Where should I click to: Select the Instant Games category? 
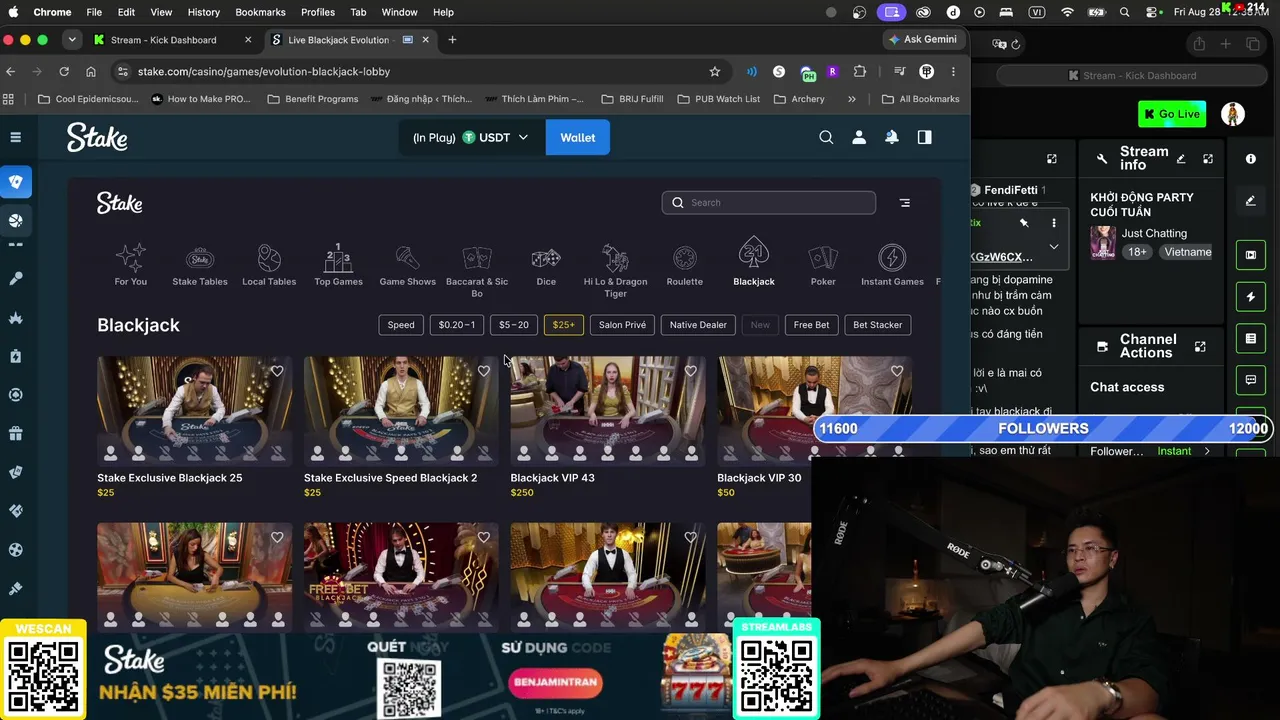(x=892, y=265)
